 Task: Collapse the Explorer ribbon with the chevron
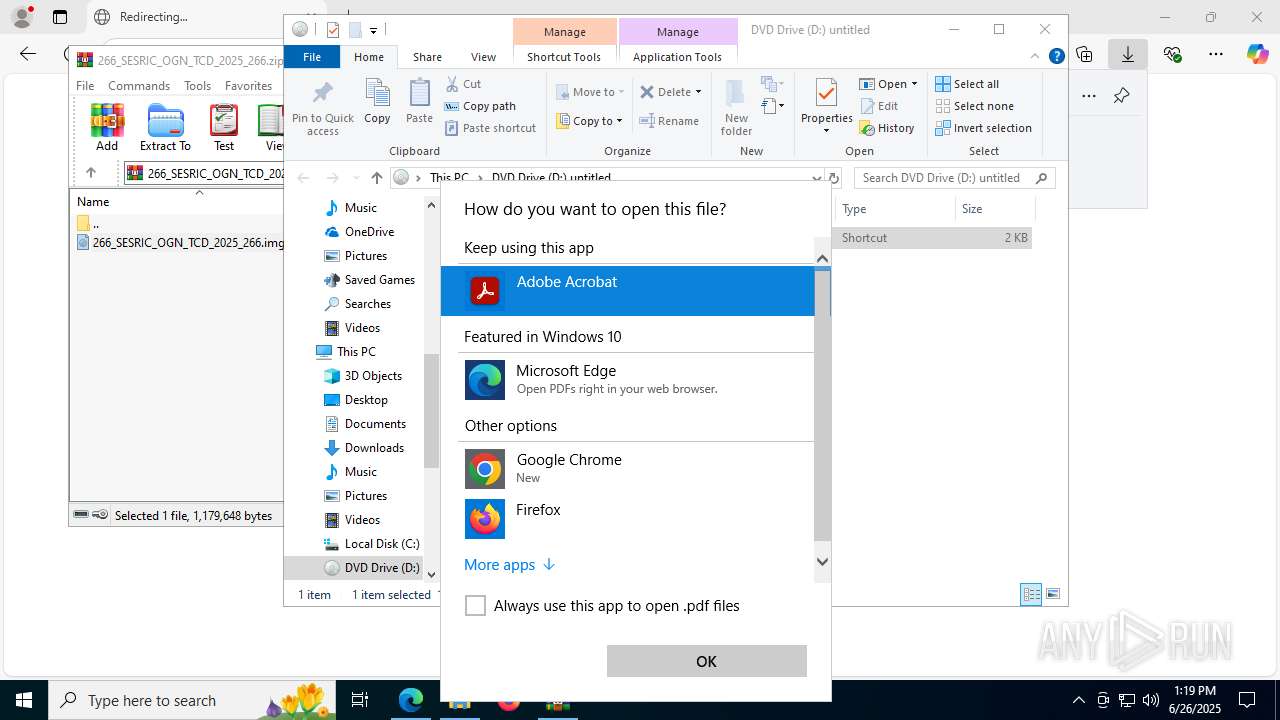click(x=1035, y=57)
